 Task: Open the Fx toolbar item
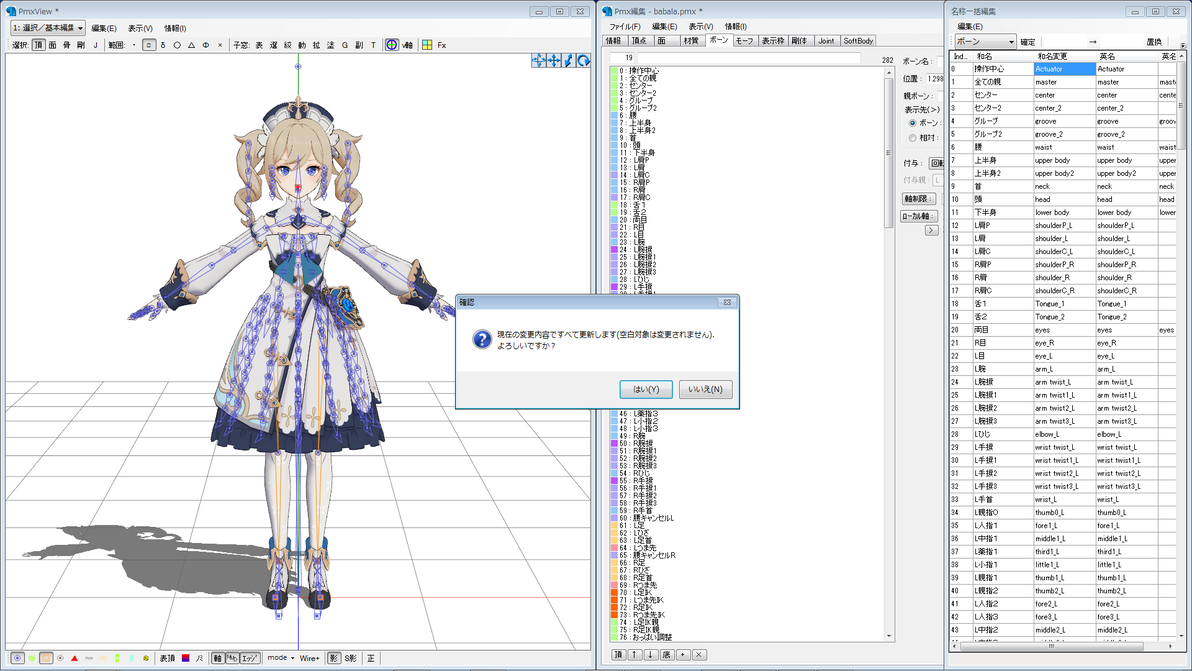click(442, 45)
